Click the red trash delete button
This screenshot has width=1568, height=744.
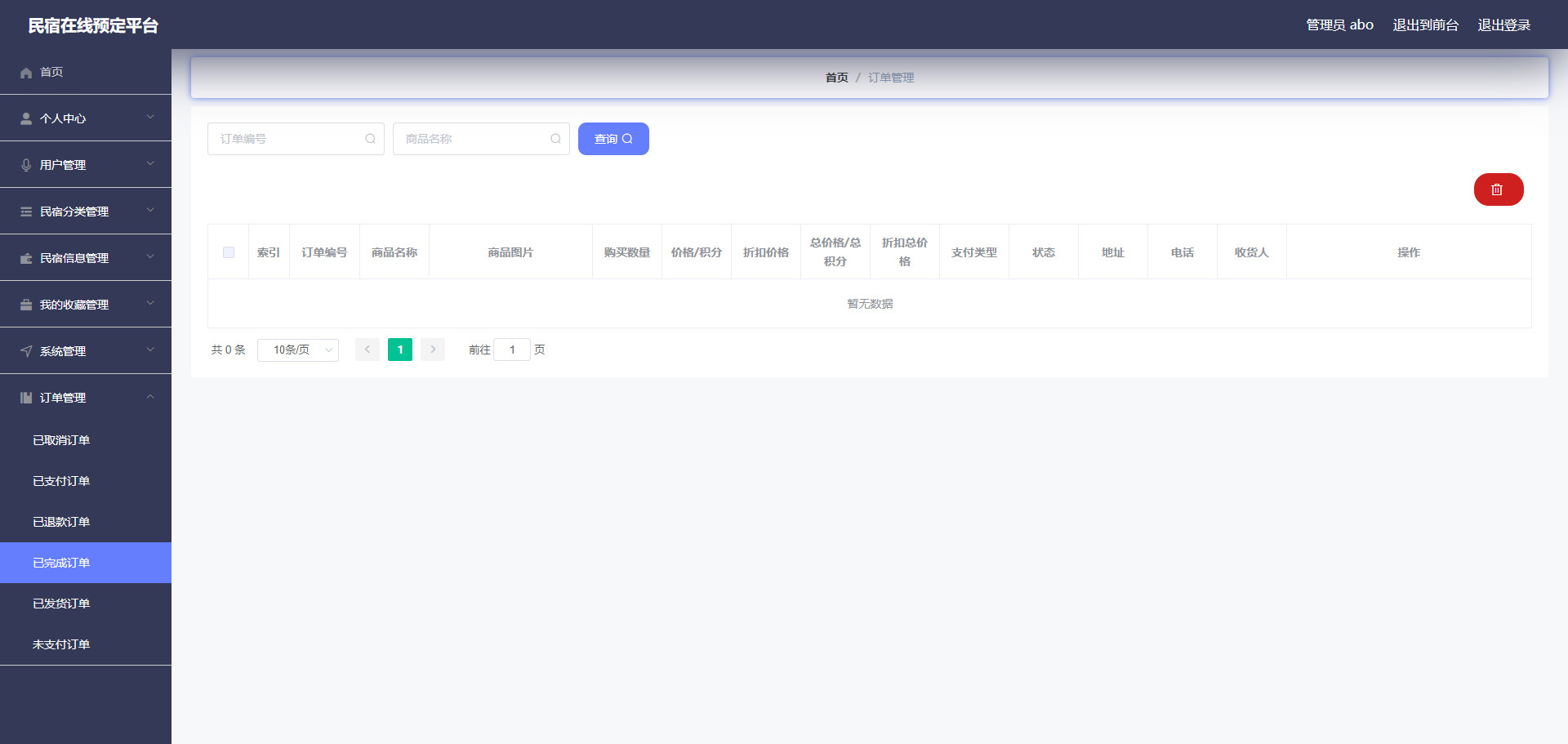click(1499, 189)
